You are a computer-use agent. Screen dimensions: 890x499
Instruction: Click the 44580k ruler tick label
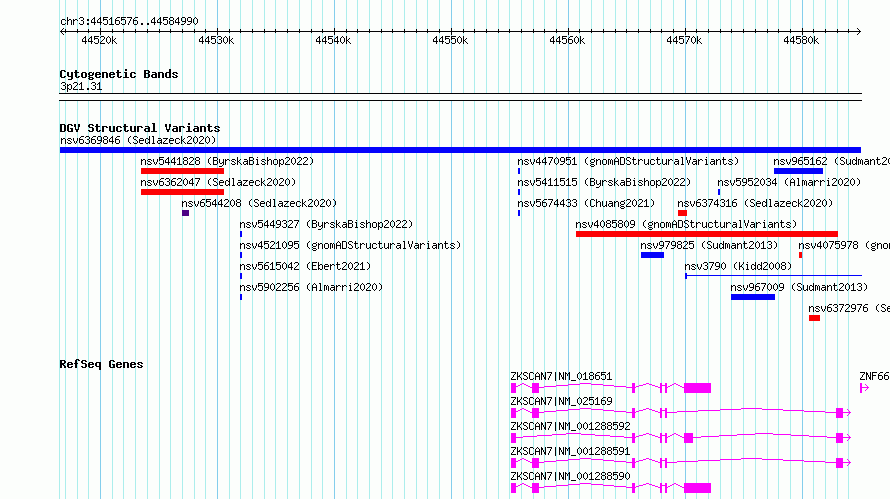coord(801,40)
